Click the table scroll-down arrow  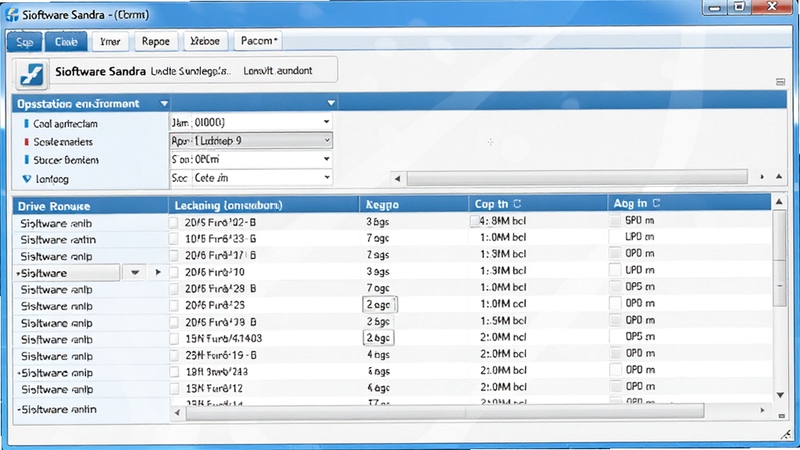pyautogui.click(x=780, y=395)
